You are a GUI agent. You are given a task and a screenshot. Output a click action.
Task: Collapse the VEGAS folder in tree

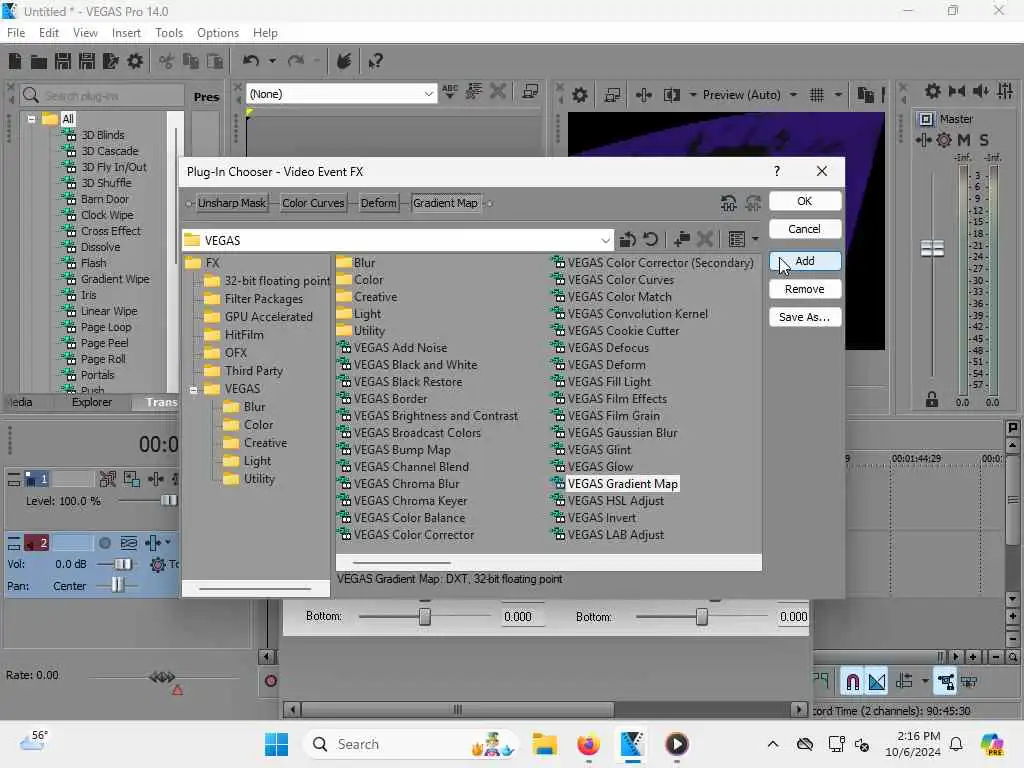click(193, 390)
